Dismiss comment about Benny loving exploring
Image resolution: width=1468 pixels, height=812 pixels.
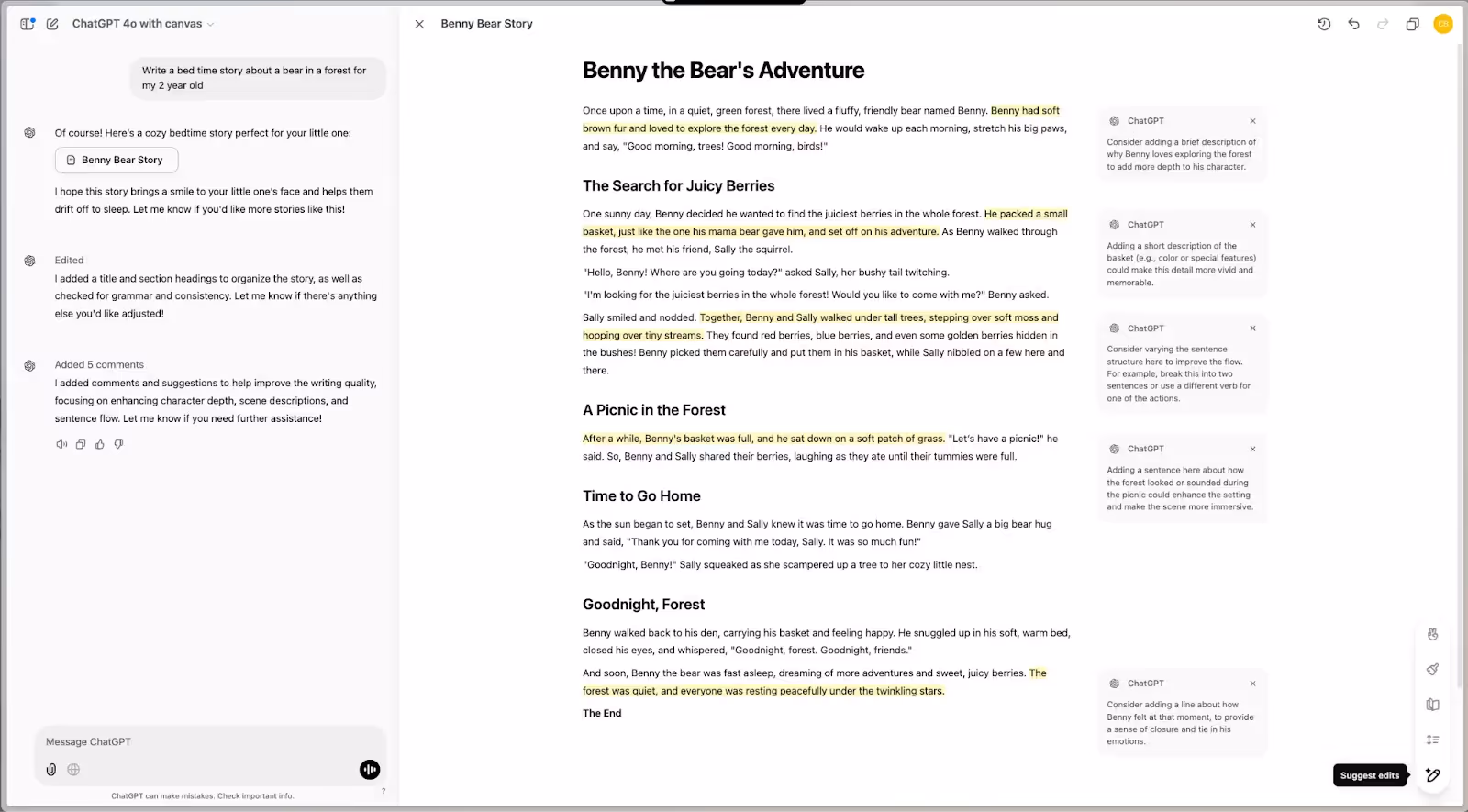(1252, 121)
